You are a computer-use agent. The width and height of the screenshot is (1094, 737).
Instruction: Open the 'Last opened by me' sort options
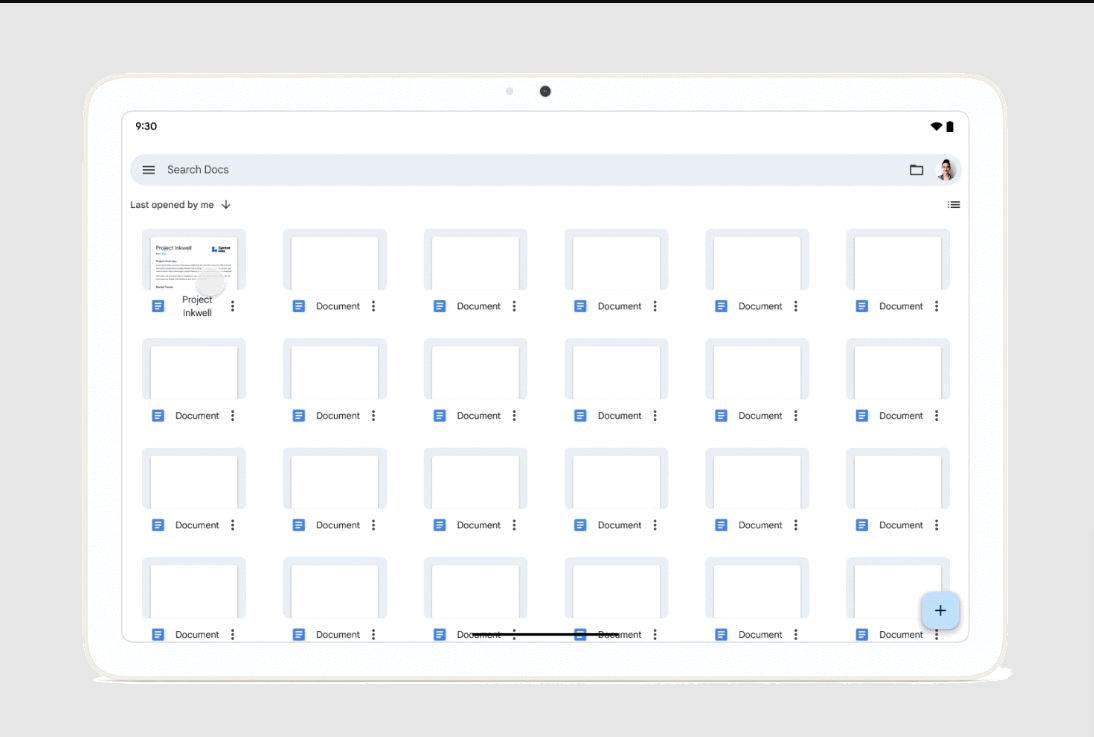[x=172, y=205]
